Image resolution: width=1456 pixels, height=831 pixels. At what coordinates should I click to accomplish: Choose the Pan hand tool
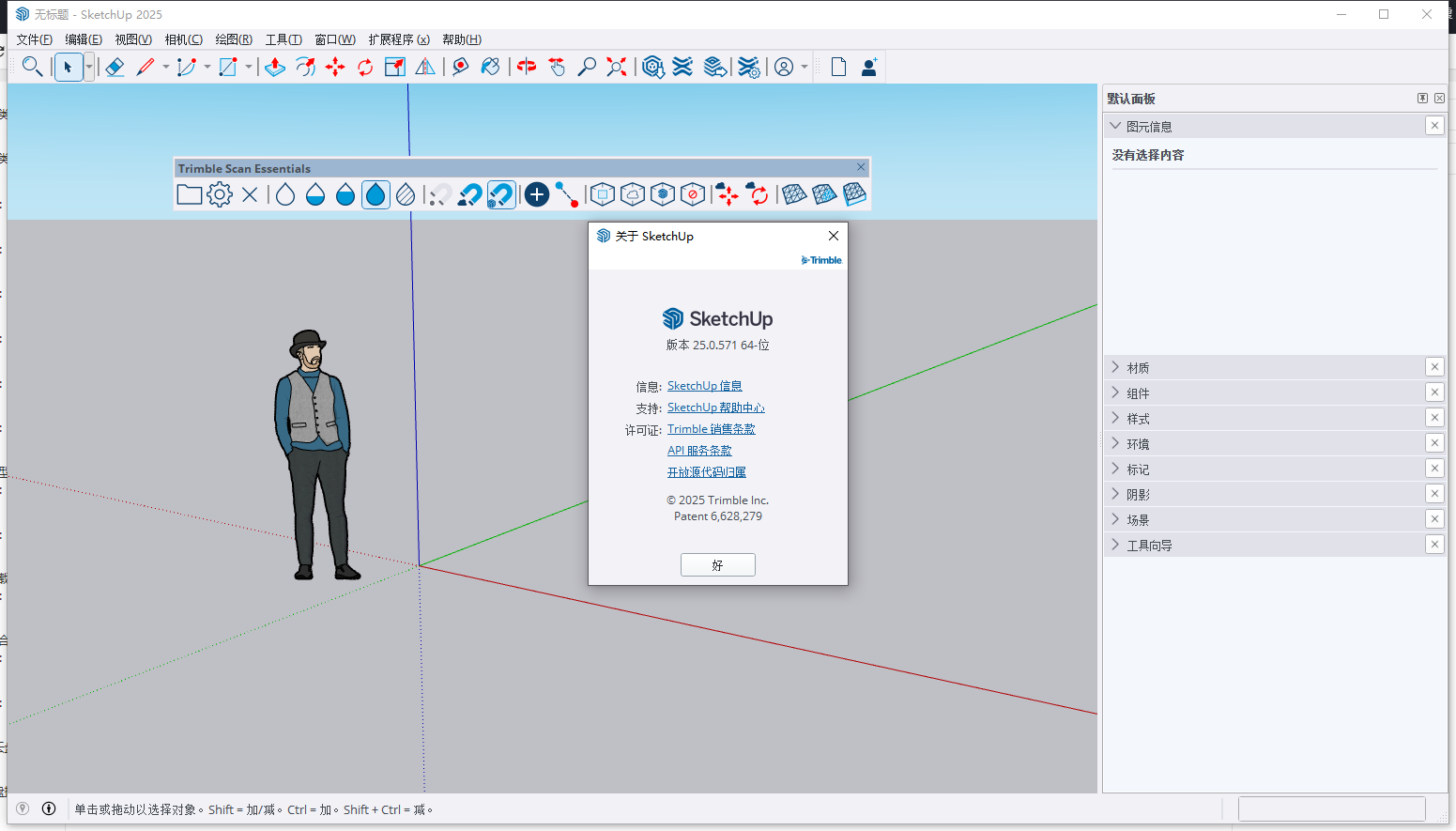[x=557, y=67]
